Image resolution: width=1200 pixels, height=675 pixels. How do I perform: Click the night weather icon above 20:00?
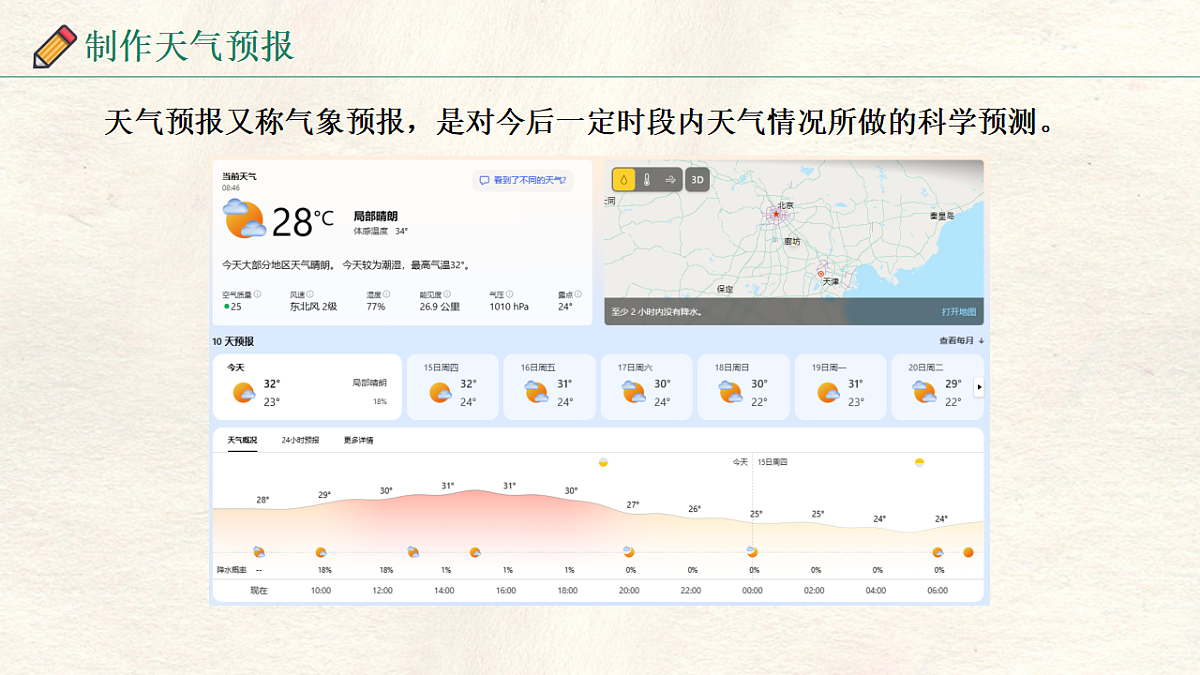click(x=628, y=551)
